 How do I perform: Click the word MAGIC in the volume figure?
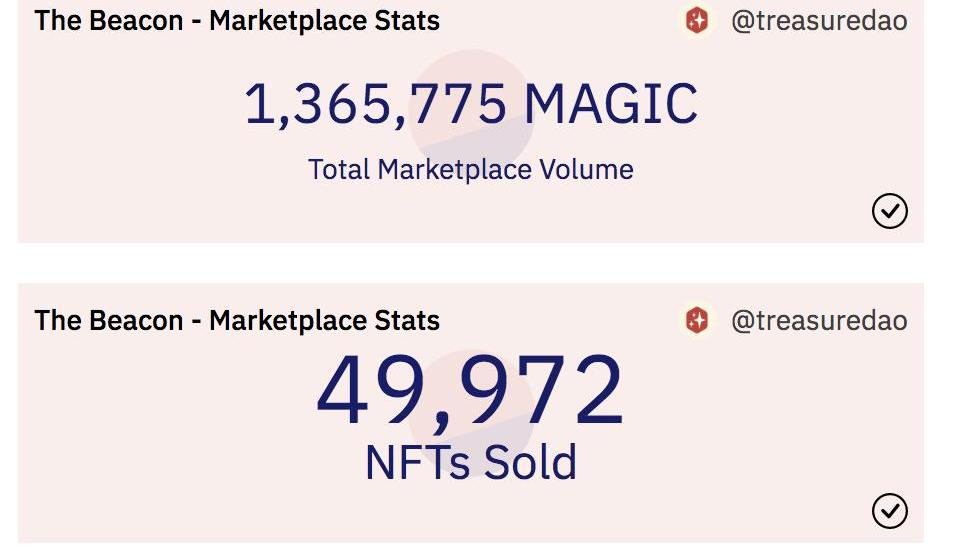pyautogui.click(x=611, y=105)
